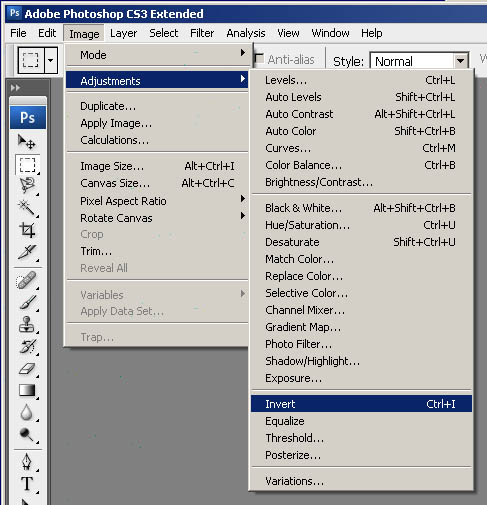
Task: Choose Calculations menu item
Action: [x=157, y=140]
